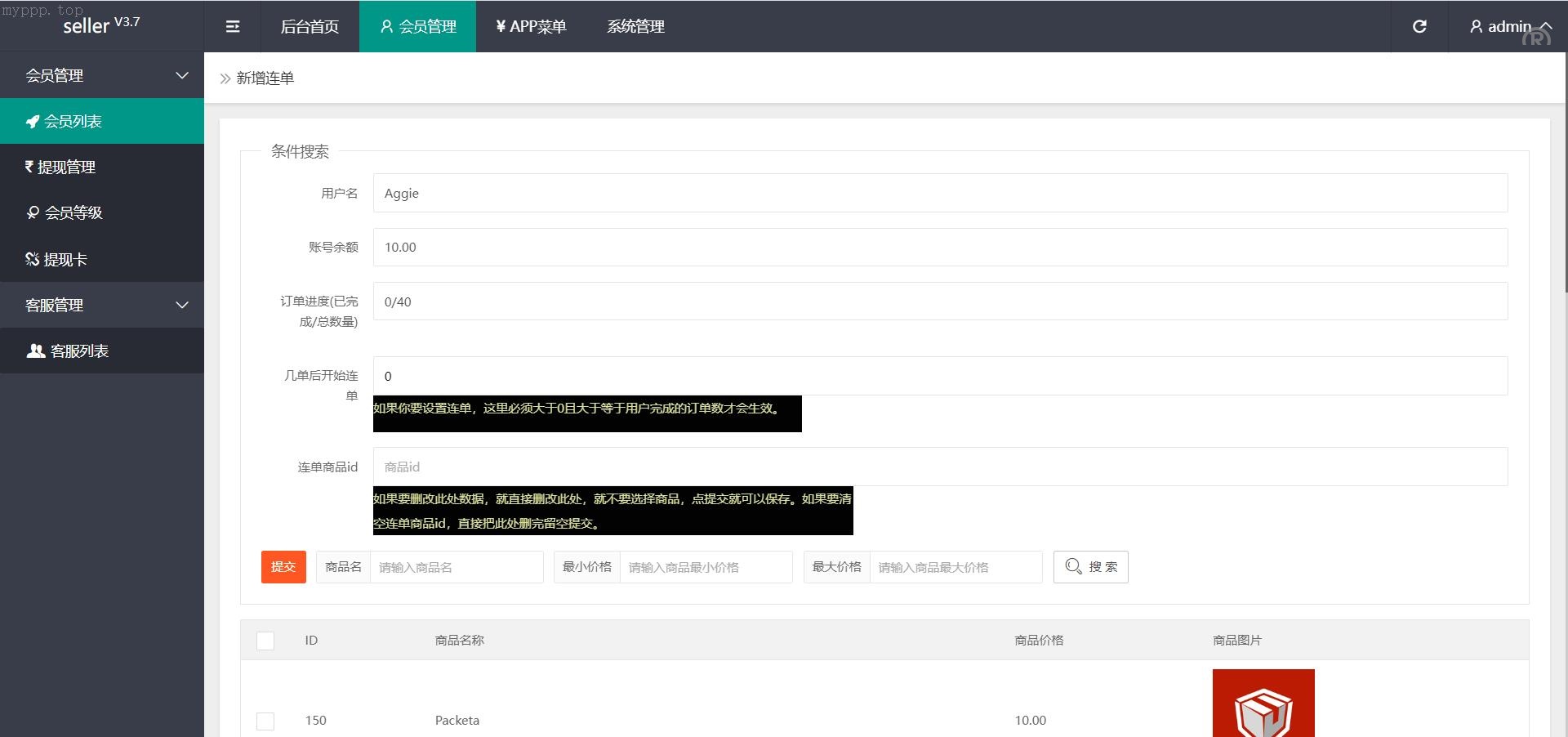Click the people icon beside 客服列表
The height and width of the screenshot is (737, 1568).
coord(36,351)
